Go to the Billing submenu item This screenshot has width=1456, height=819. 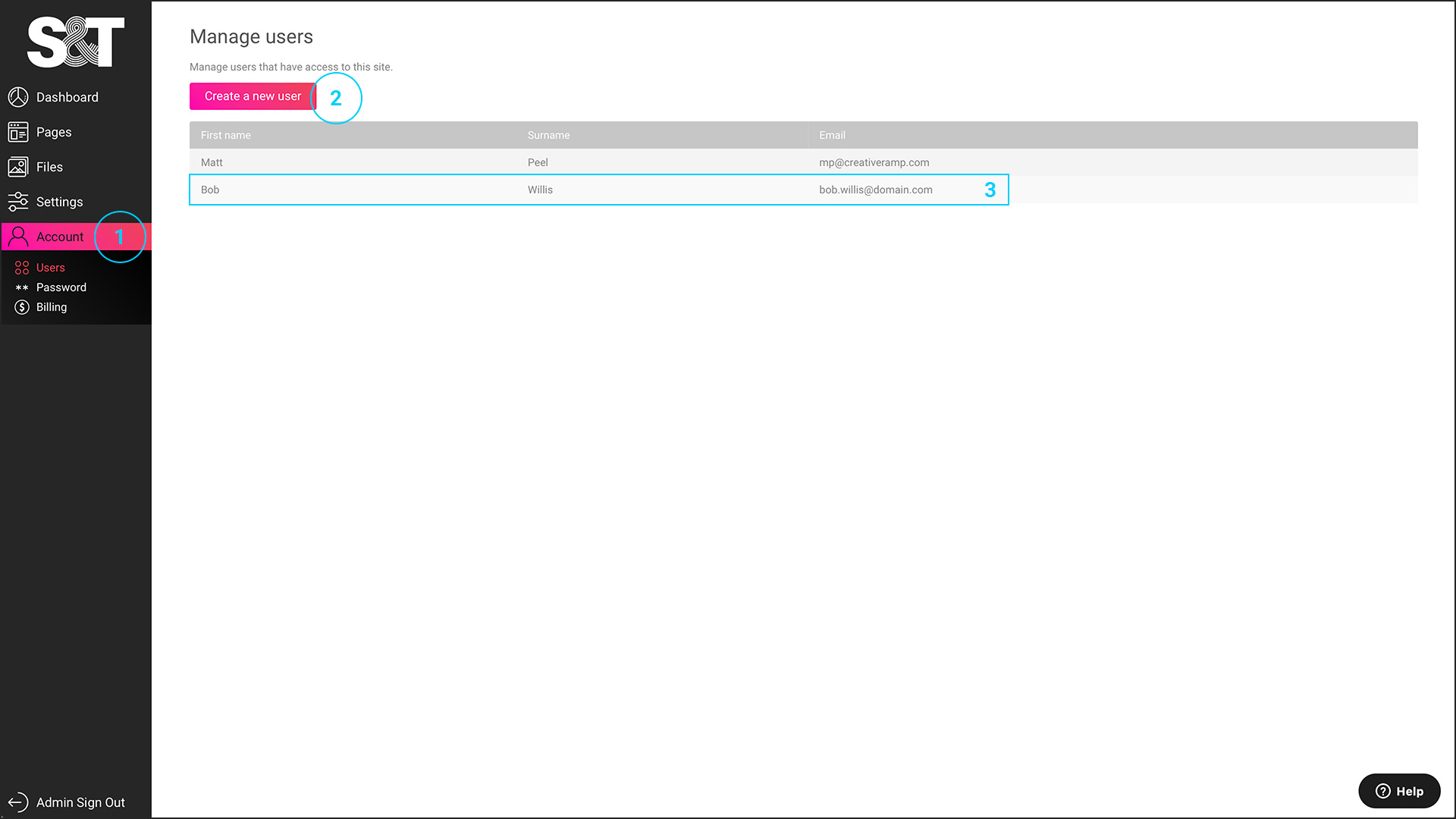pos(52,307)
